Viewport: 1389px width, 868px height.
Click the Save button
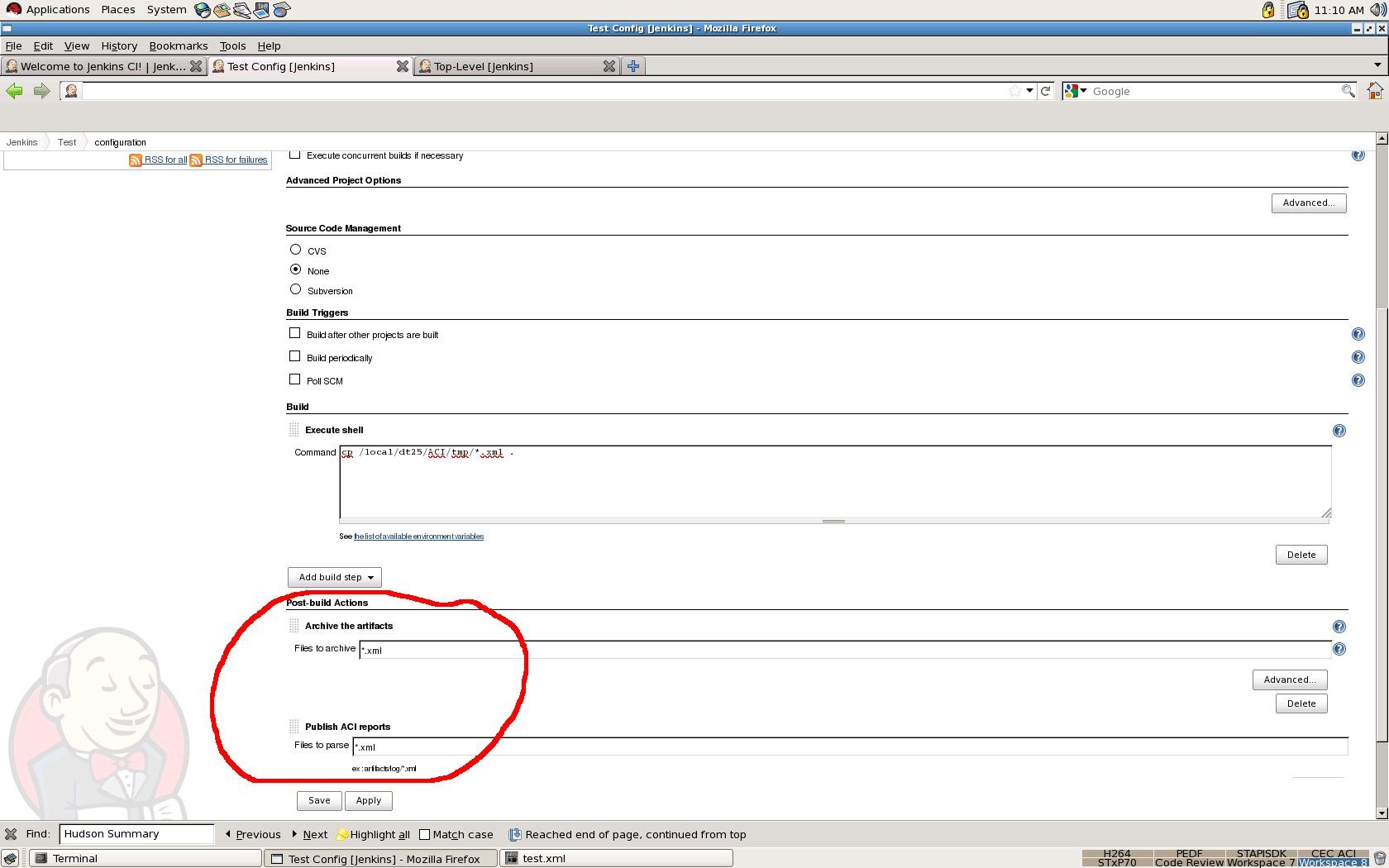click(319, 800)
